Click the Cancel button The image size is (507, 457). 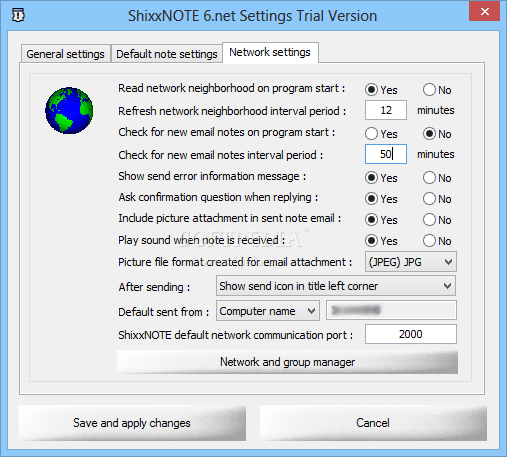[x=373, y=423]
